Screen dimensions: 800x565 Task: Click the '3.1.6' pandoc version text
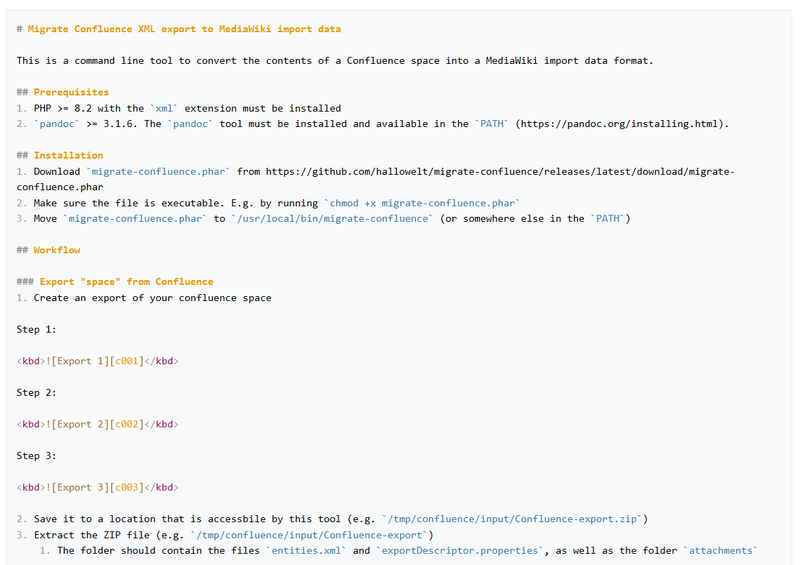point(117,124)
